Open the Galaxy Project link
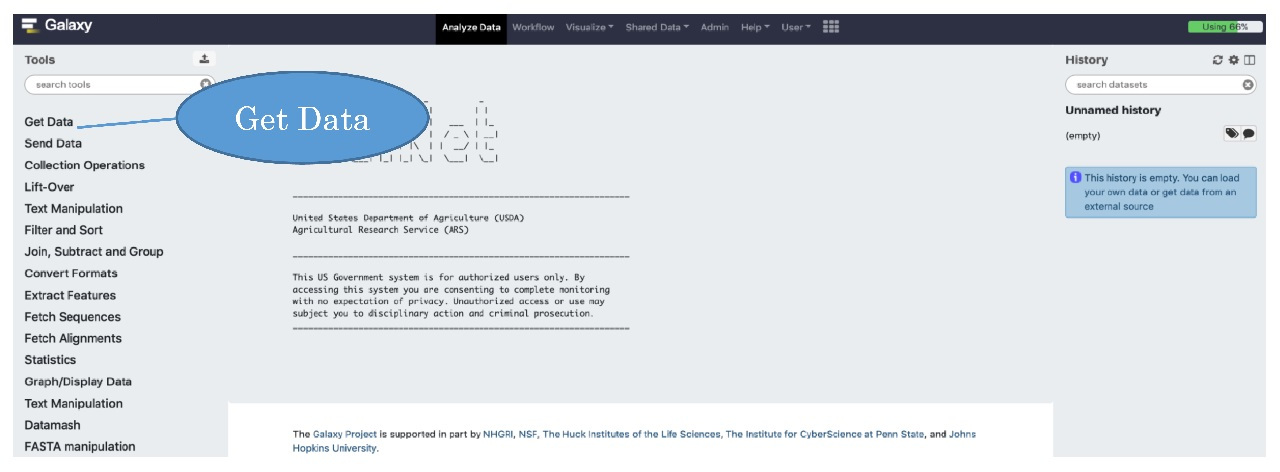This screenshot has height=472, width=1280. (345, 434)
